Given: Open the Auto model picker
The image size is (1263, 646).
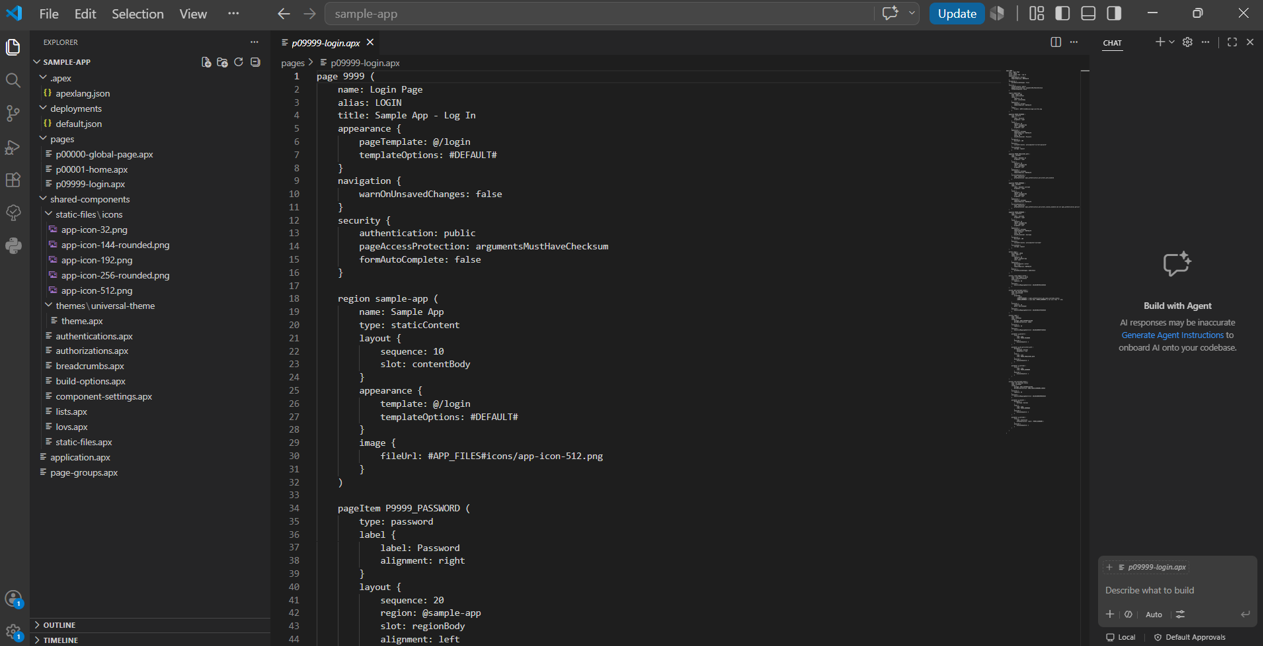Looking at the screenshot, I should (x=1154, y=614).
